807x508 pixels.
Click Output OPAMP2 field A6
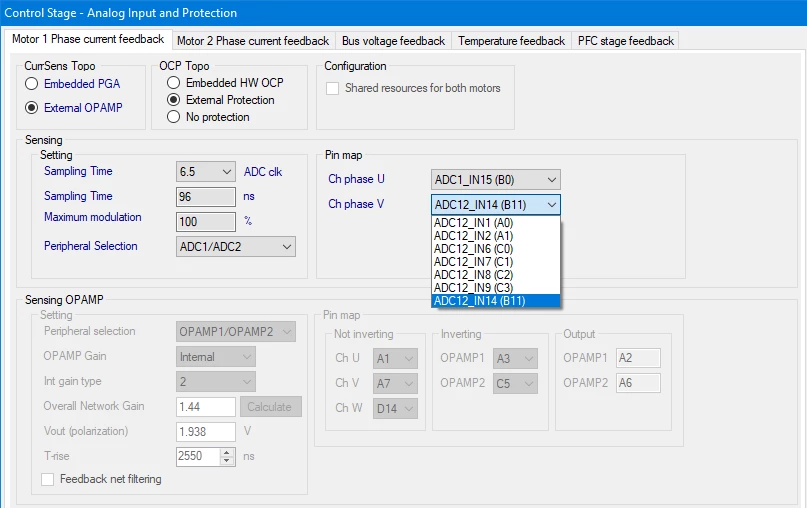coord(638,383)
